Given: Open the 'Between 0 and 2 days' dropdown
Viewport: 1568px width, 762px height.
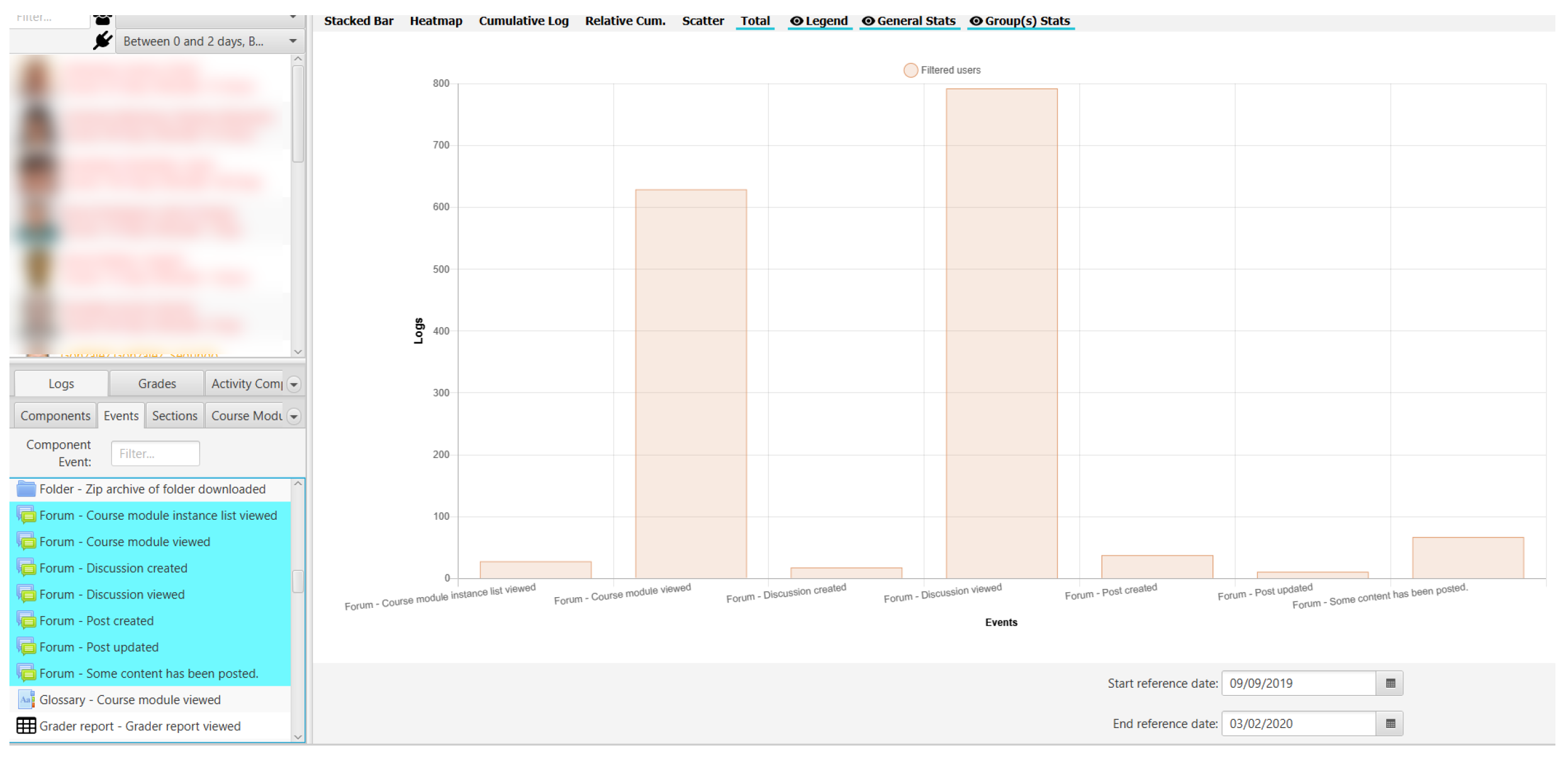Looking at the screenshot, I should 210,42.
